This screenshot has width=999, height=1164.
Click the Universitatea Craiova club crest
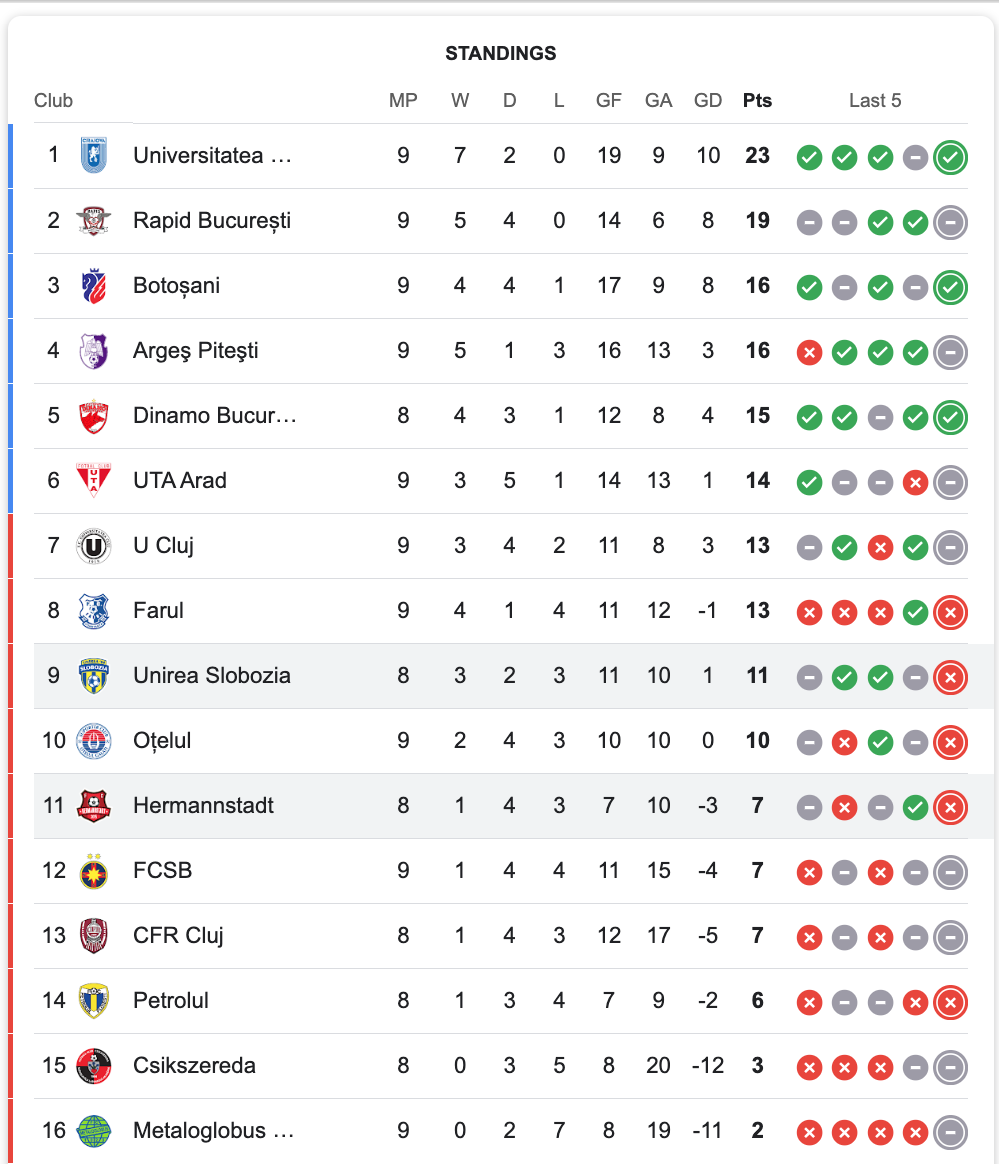(94, 155)
